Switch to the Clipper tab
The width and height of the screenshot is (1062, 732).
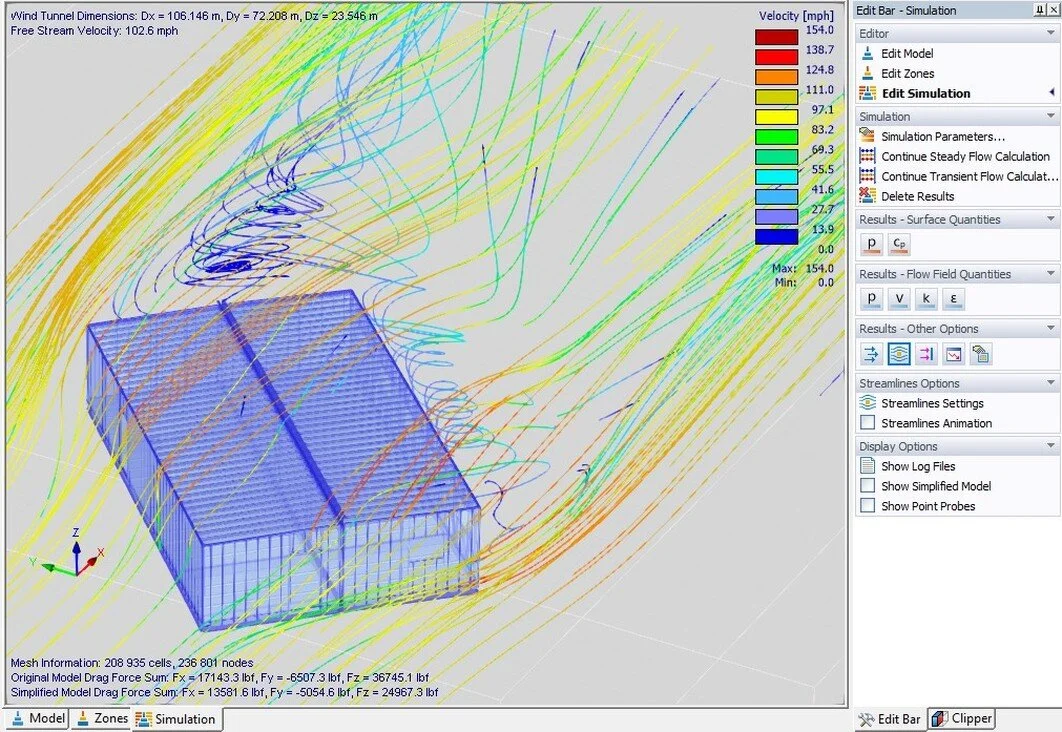point(962,718)
